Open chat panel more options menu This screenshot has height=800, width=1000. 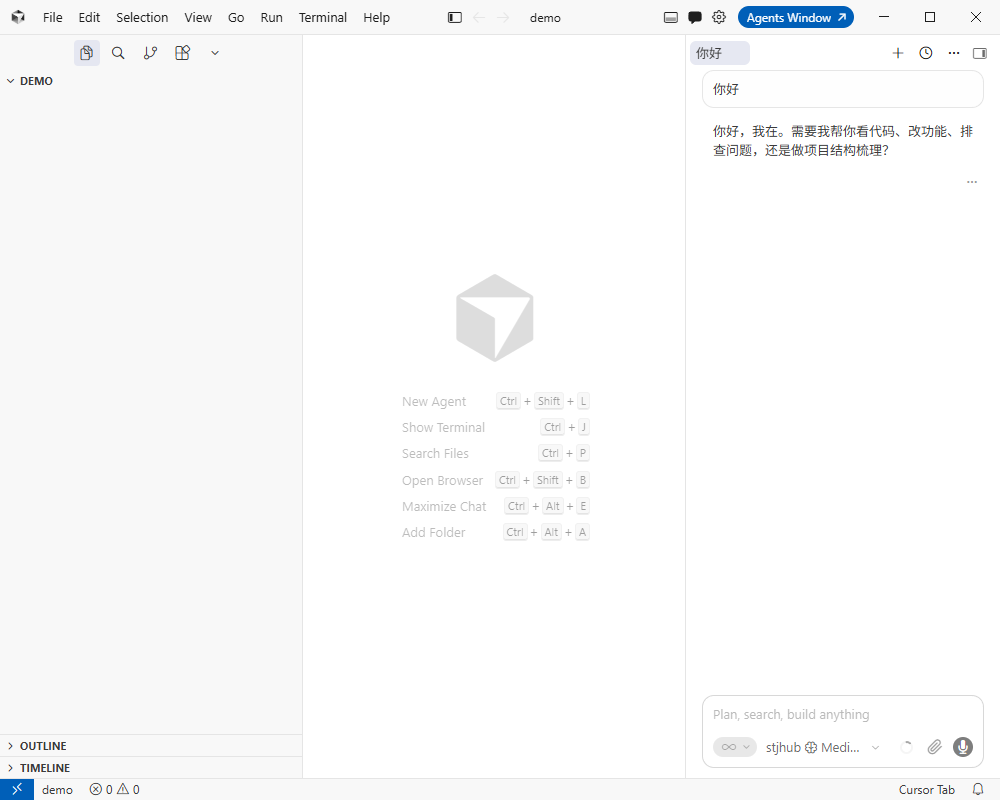954,53
